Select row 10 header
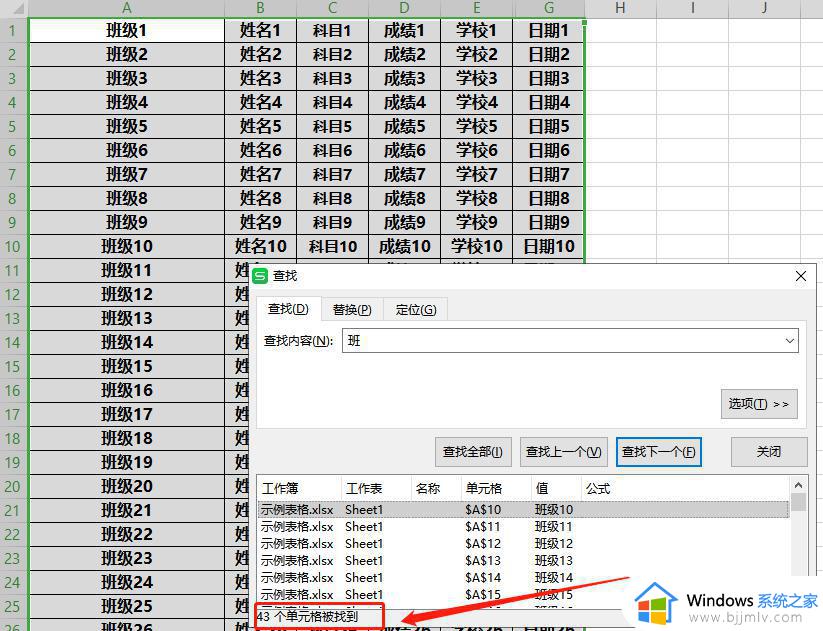 tap(13, 246)
